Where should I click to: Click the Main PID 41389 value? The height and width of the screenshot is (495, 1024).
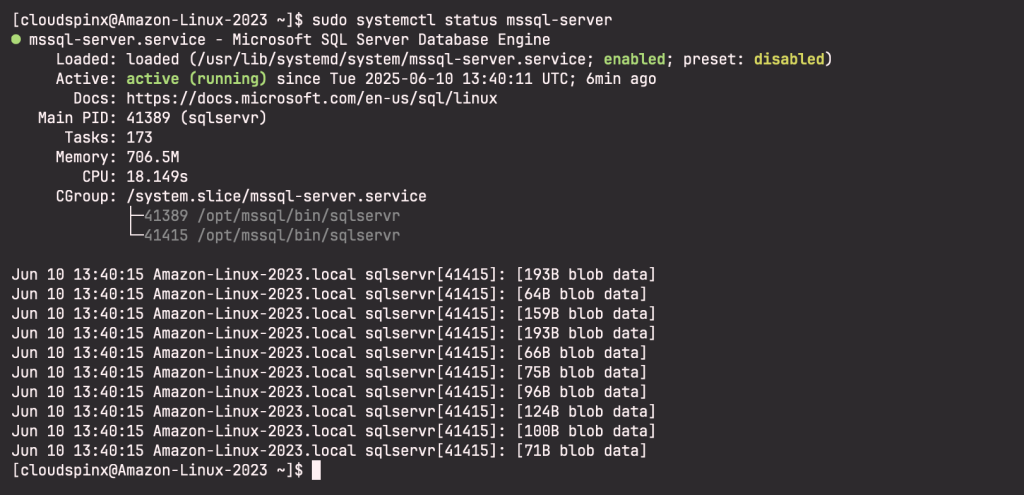coord(148,118)
